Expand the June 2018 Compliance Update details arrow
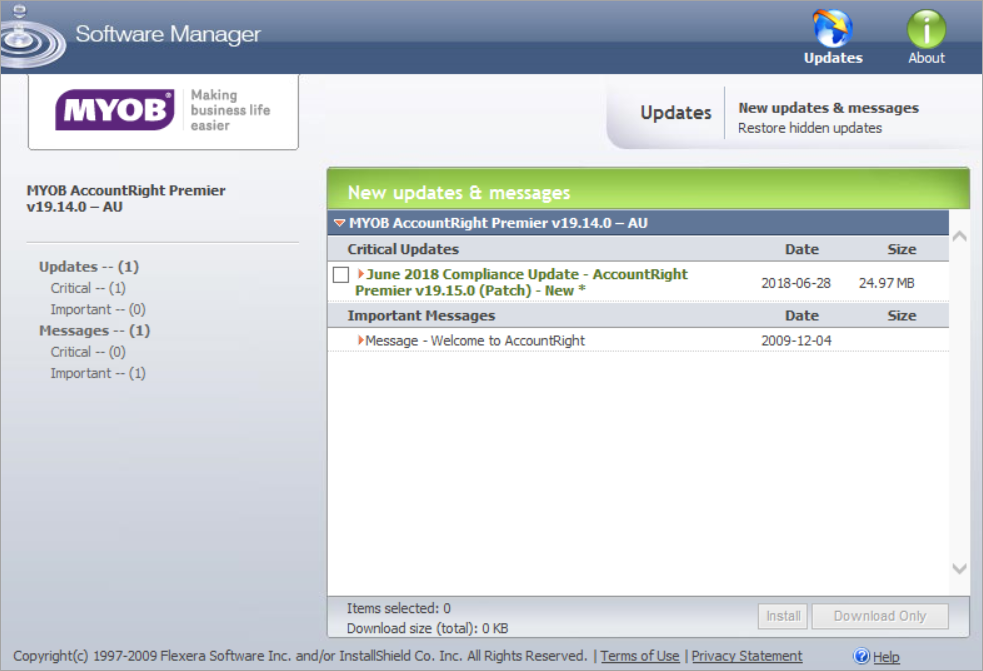The height and width of the screenshot is (671, 983). 360,273
